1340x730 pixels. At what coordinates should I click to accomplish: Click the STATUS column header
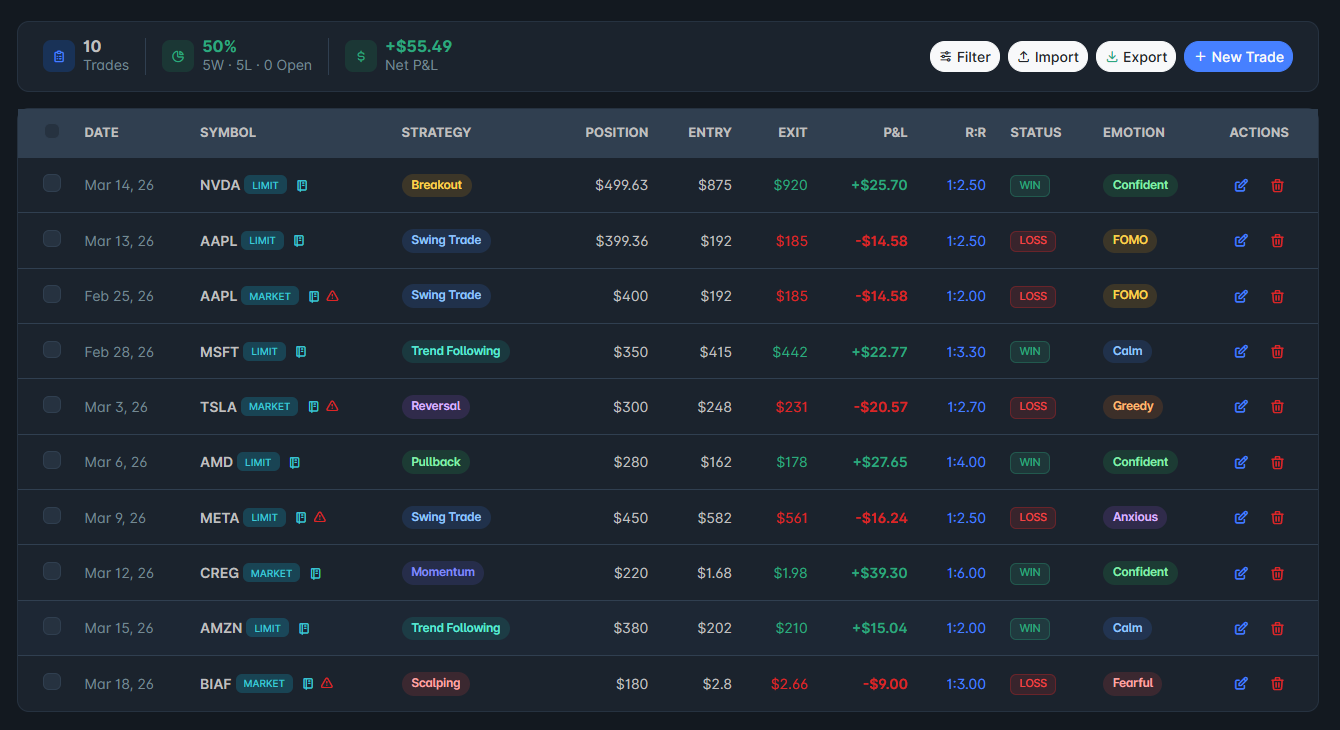1036,132
